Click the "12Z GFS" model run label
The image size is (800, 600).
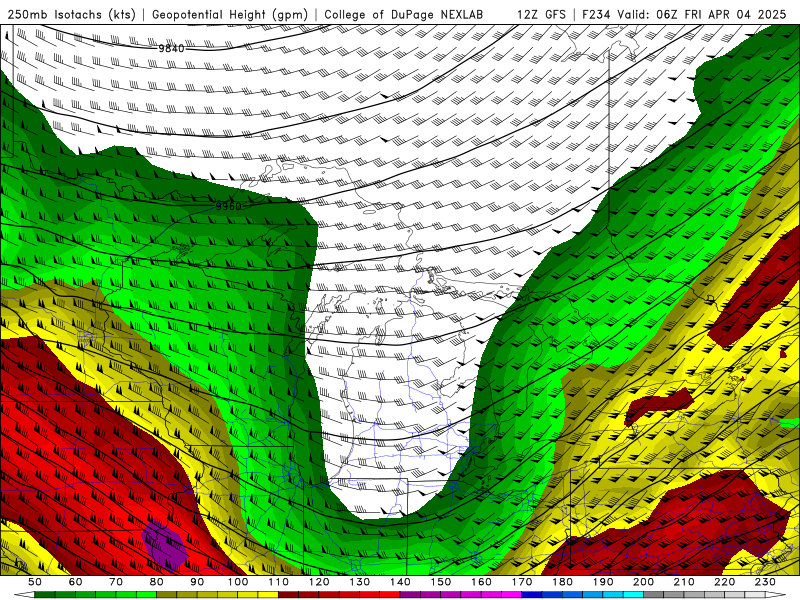(541, 14)
